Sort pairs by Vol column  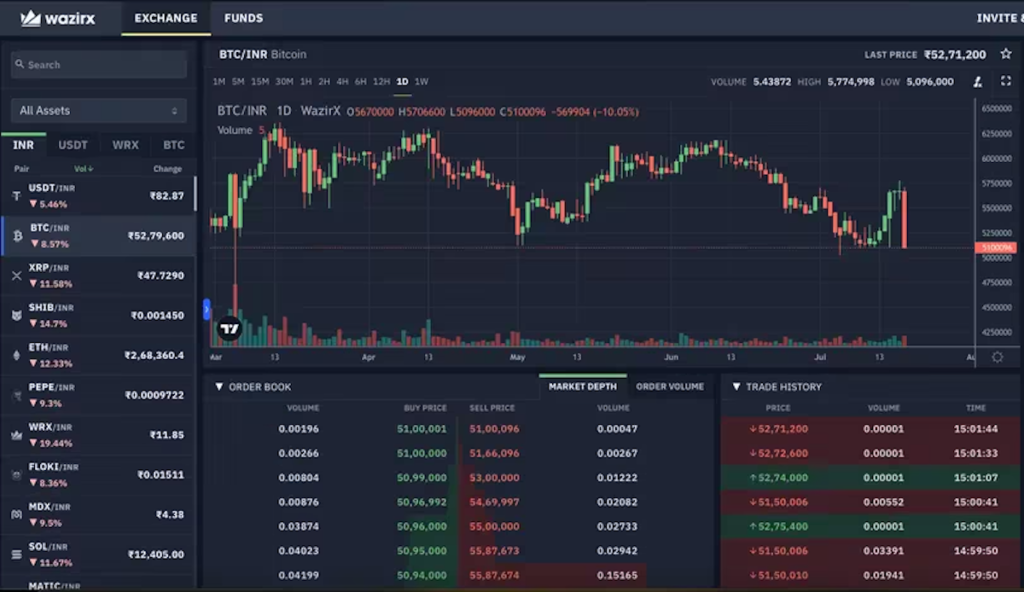84,169
